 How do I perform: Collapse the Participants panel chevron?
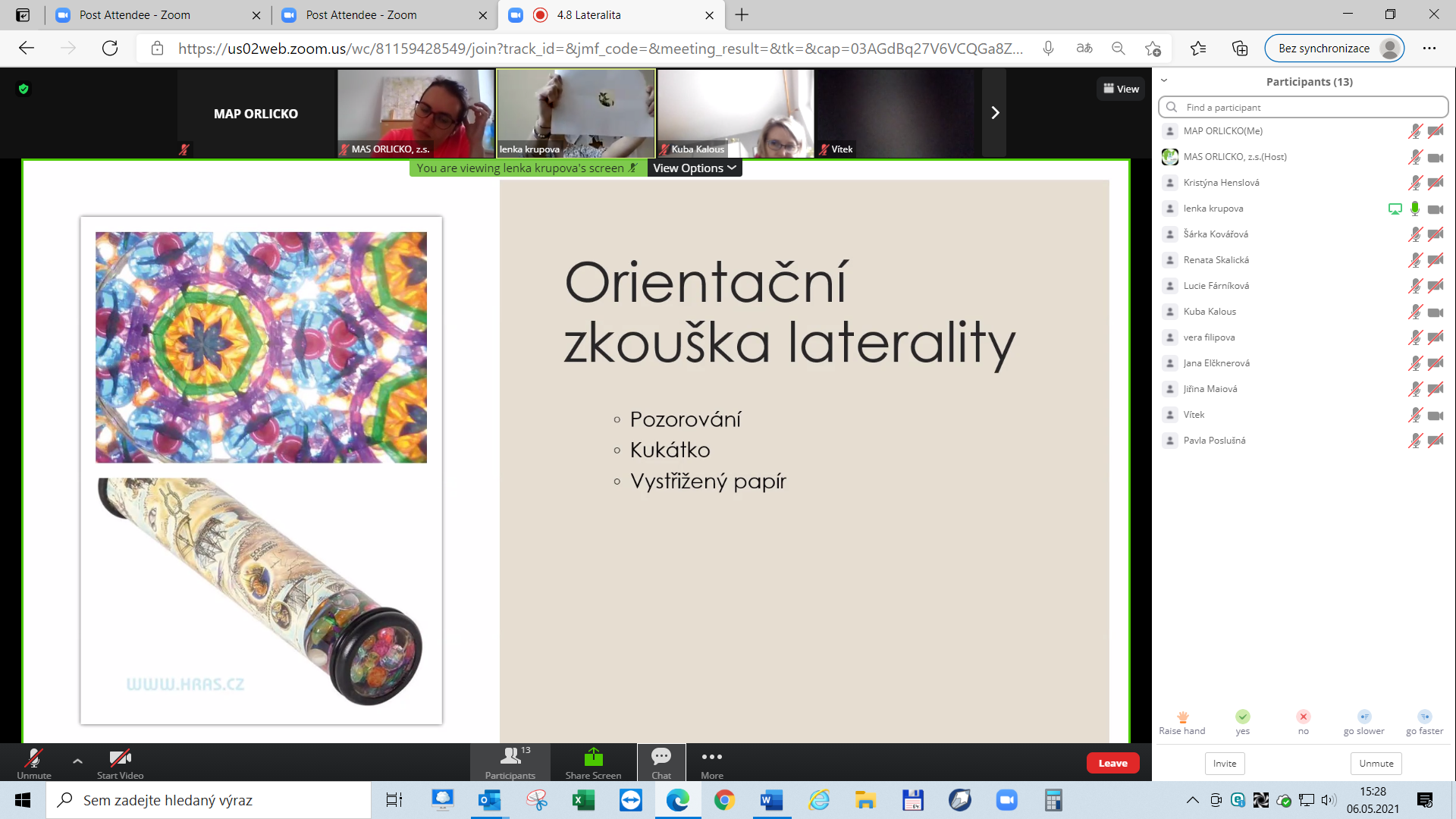(1163, 80)
